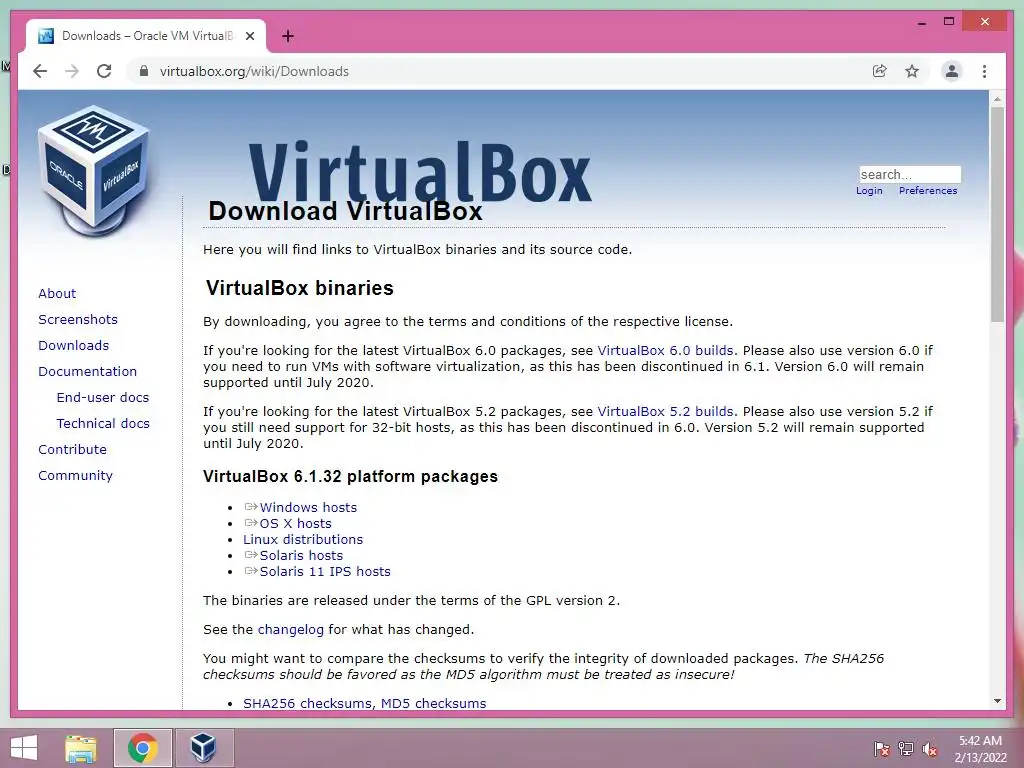This screenshot has height=768, width=1024.
Task: Open the Action Center flag tray icon
Action: (881, 749)
